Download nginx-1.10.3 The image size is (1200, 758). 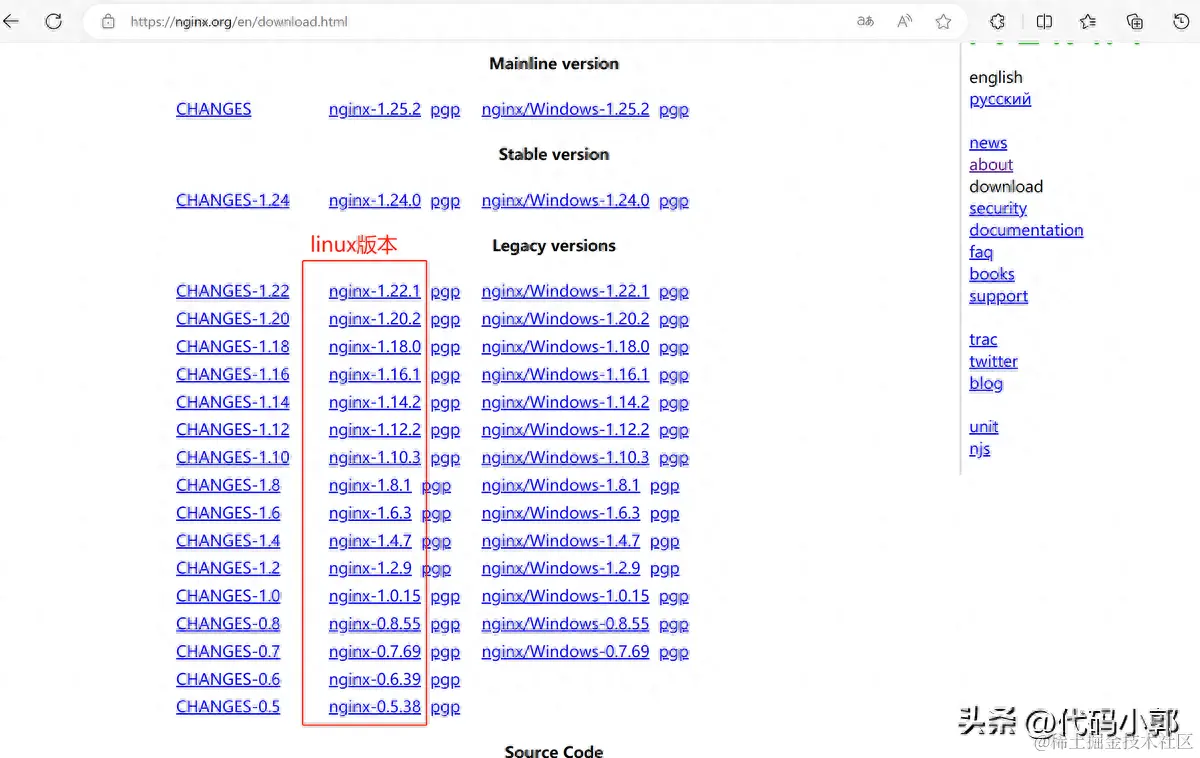[x=375, y=457]
